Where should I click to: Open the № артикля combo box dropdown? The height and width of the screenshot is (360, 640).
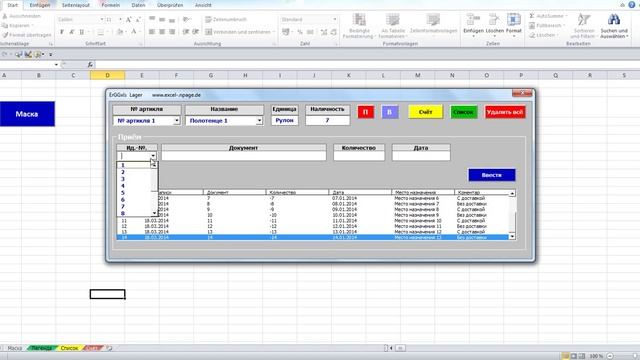(x=176, y=121)
